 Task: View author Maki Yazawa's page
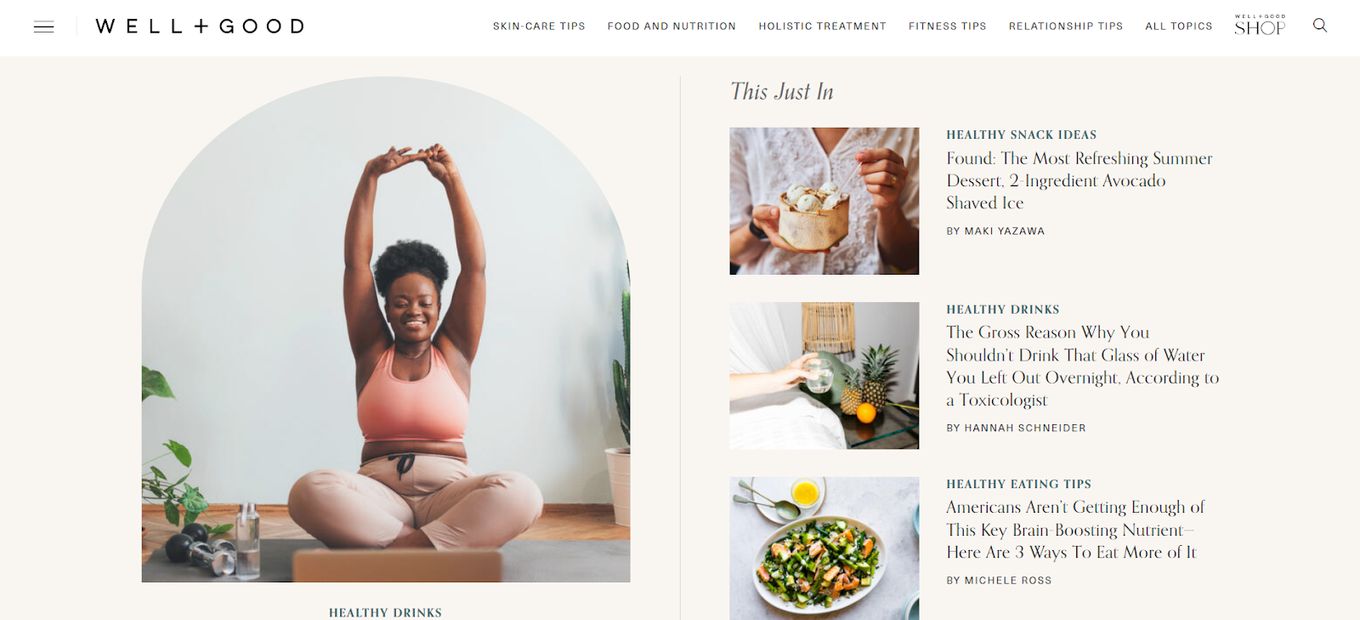click(995, 231)
